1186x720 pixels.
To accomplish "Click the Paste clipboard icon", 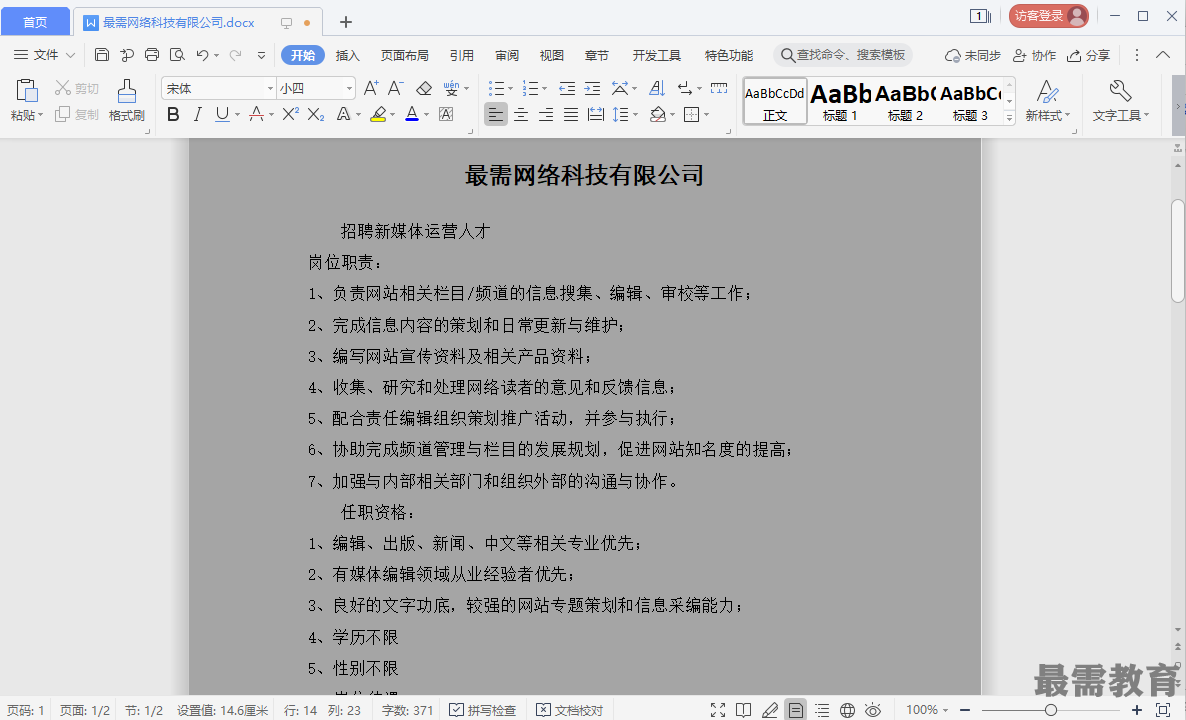I will 26,91.
